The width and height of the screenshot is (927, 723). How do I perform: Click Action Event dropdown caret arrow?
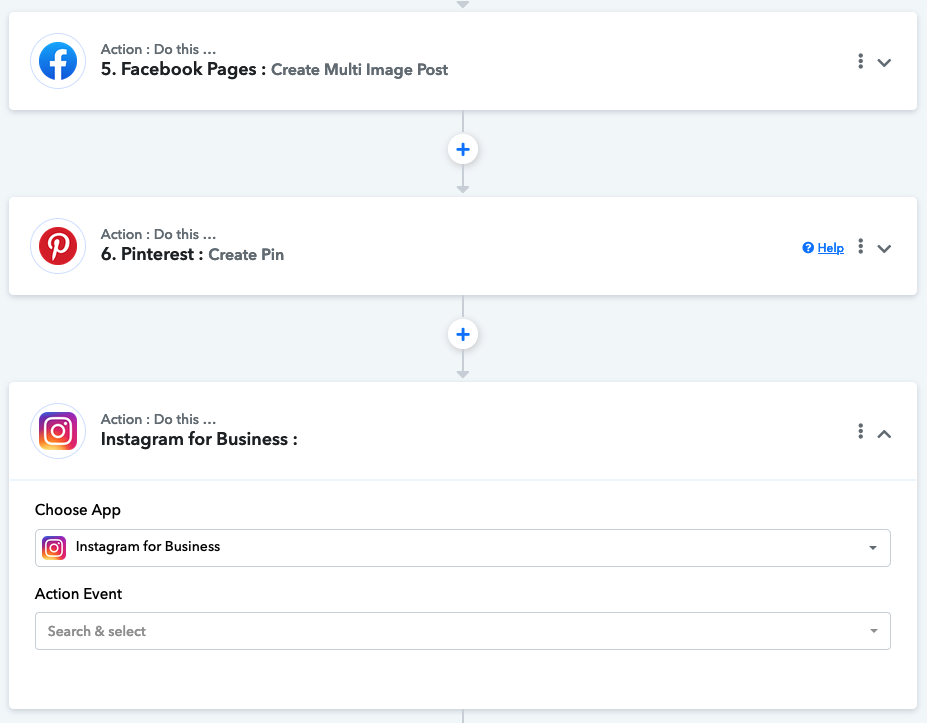click(873, 631)
